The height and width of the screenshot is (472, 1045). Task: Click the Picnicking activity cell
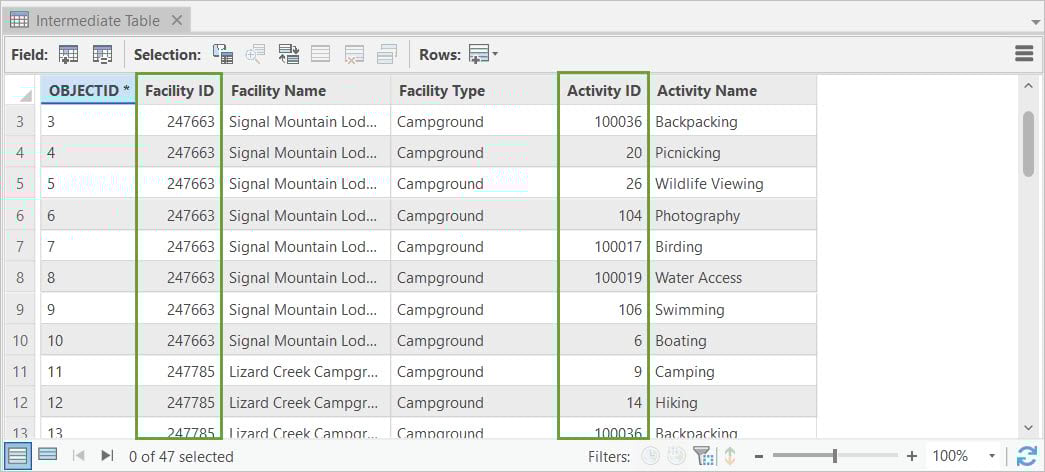(x=733, y=153)
